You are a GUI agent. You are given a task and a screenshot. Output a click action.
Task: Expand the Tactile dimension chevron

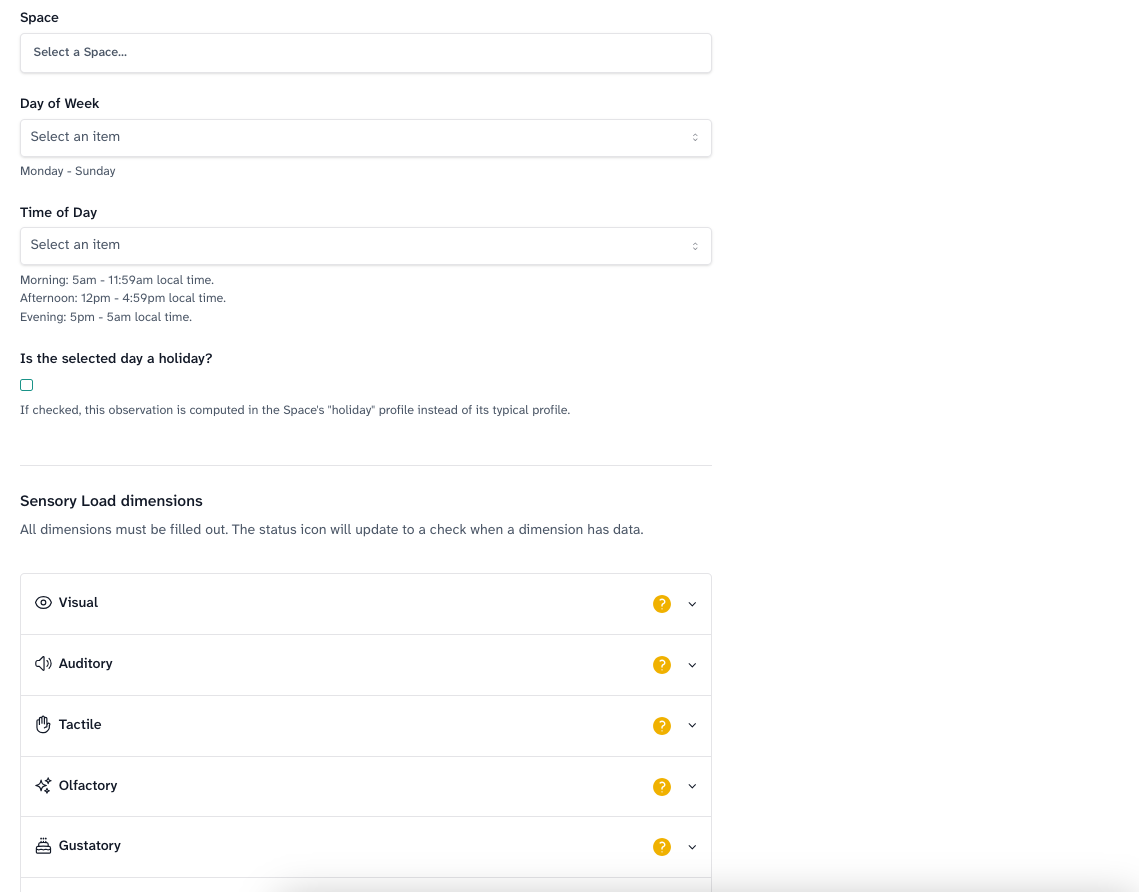tap(692, 726)
